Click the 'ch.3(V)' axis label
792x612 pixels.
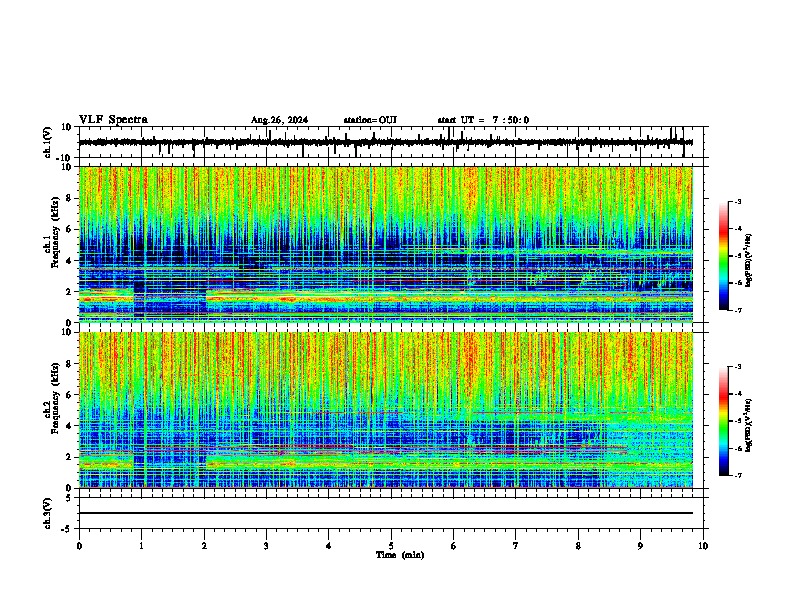[48, 513]
